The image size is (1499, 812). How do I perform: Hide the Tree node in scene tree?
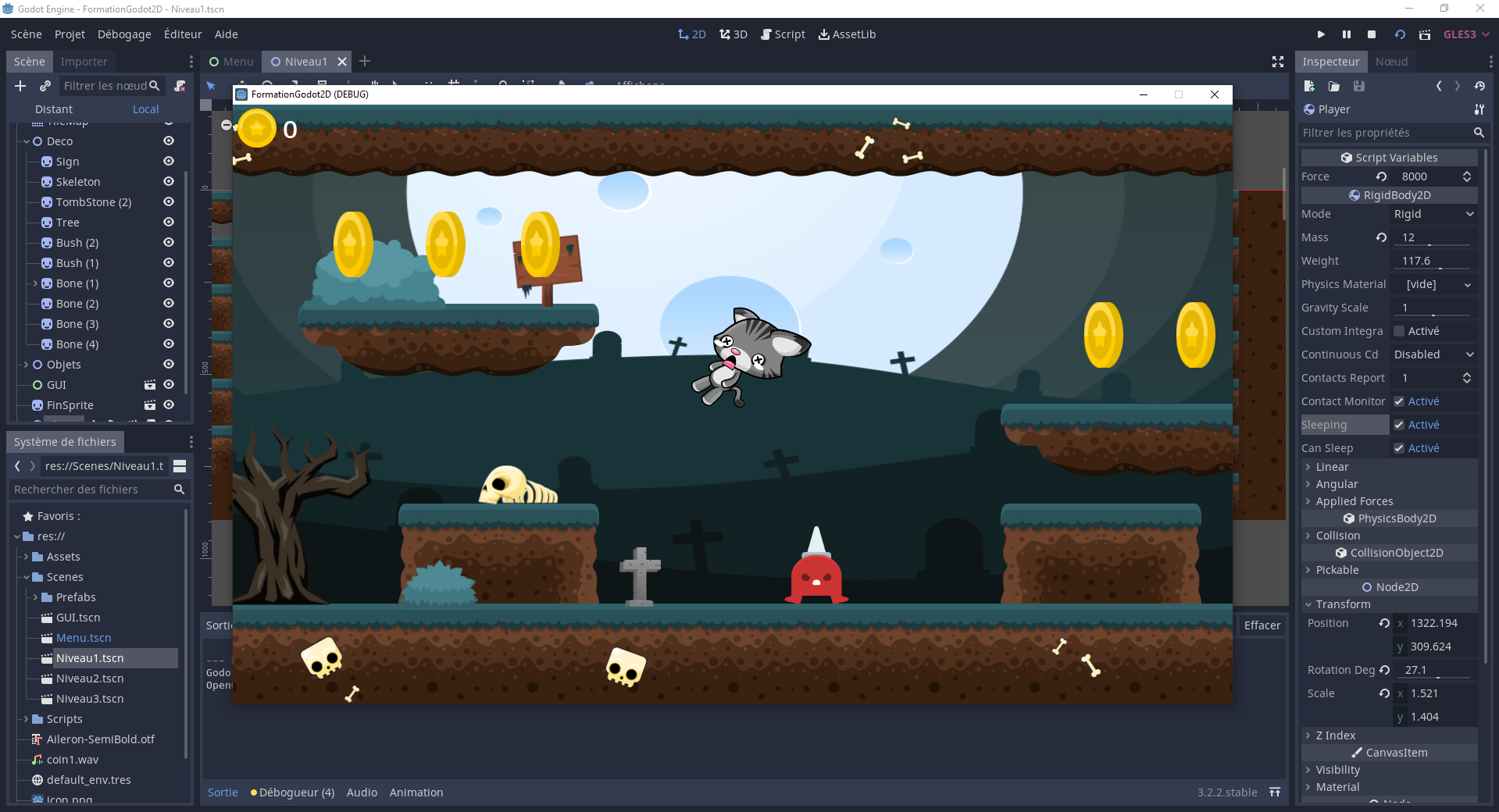coord(168,223)
